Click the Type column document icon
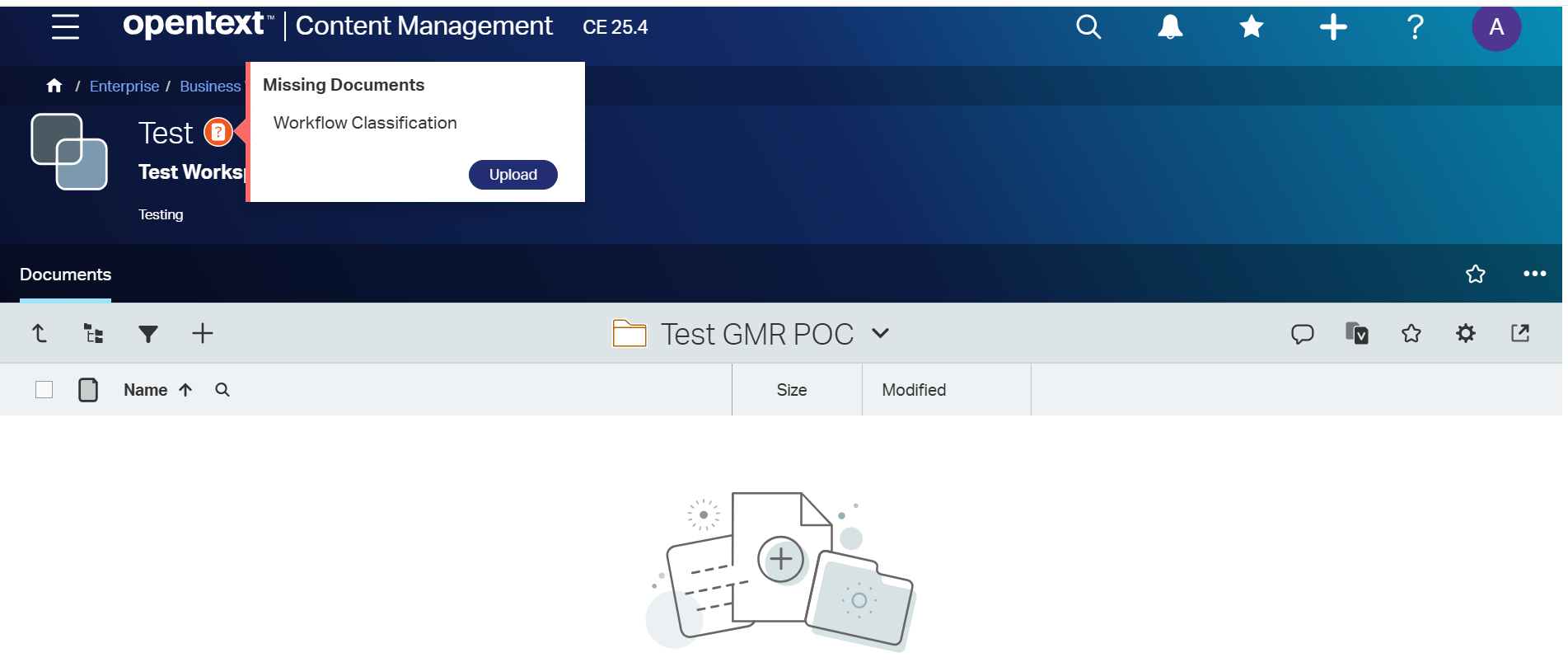Viewport: 1568px width, 667px height. (88, 390)
